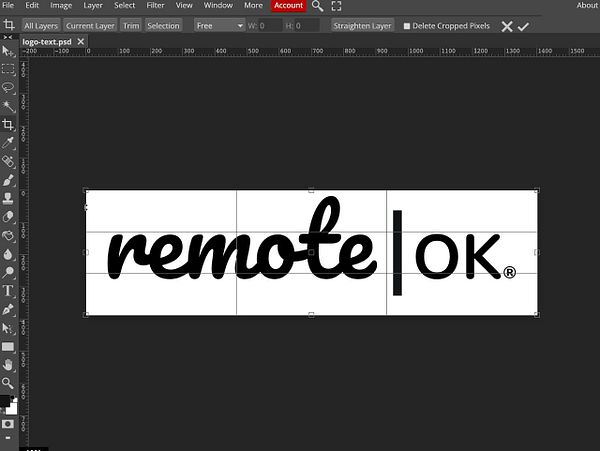
Task: Open the Filter menu
Action: pos(155,5)
